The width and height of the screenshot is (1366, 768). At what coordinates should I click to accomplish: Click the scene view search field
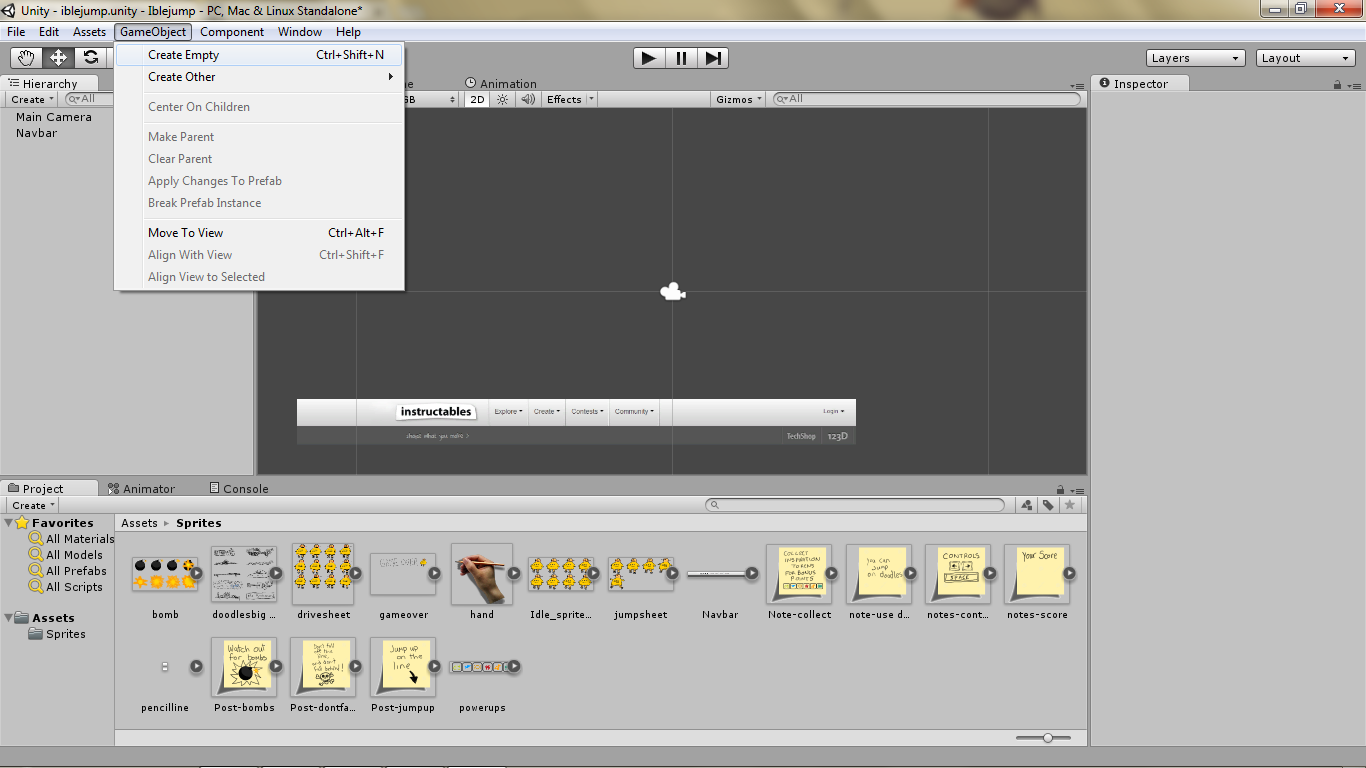tap(925, 99)
